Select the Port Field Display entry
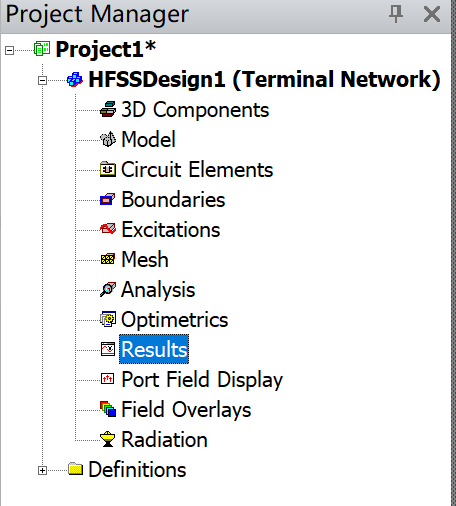456x506 pixels. [202, 380]
